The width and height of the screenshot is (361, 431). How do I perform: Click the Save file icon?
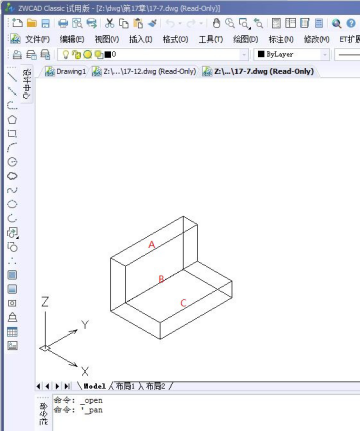[x=45, y=23]
